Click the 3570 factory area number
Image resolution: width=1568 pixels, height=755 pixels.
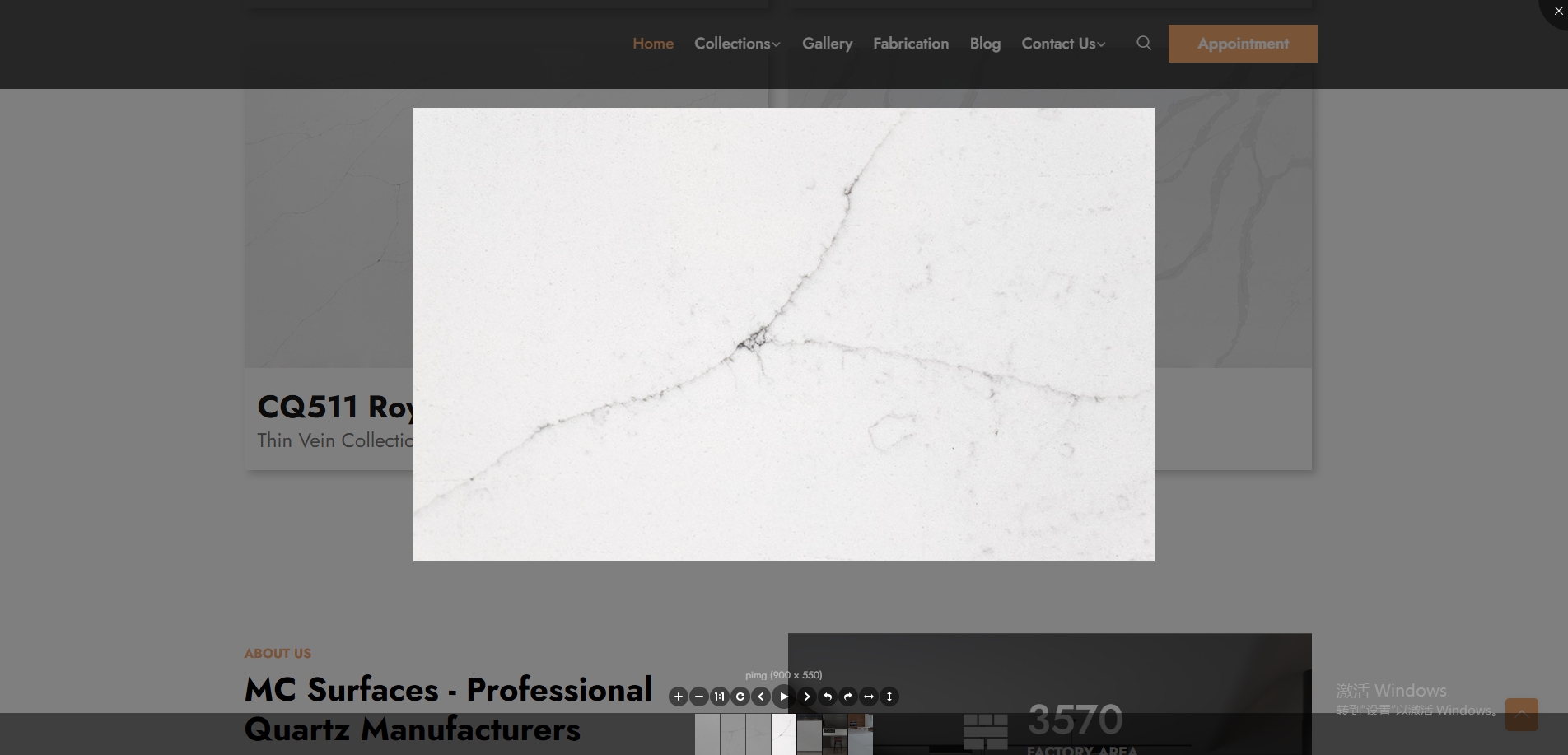tap(1076, 720)
